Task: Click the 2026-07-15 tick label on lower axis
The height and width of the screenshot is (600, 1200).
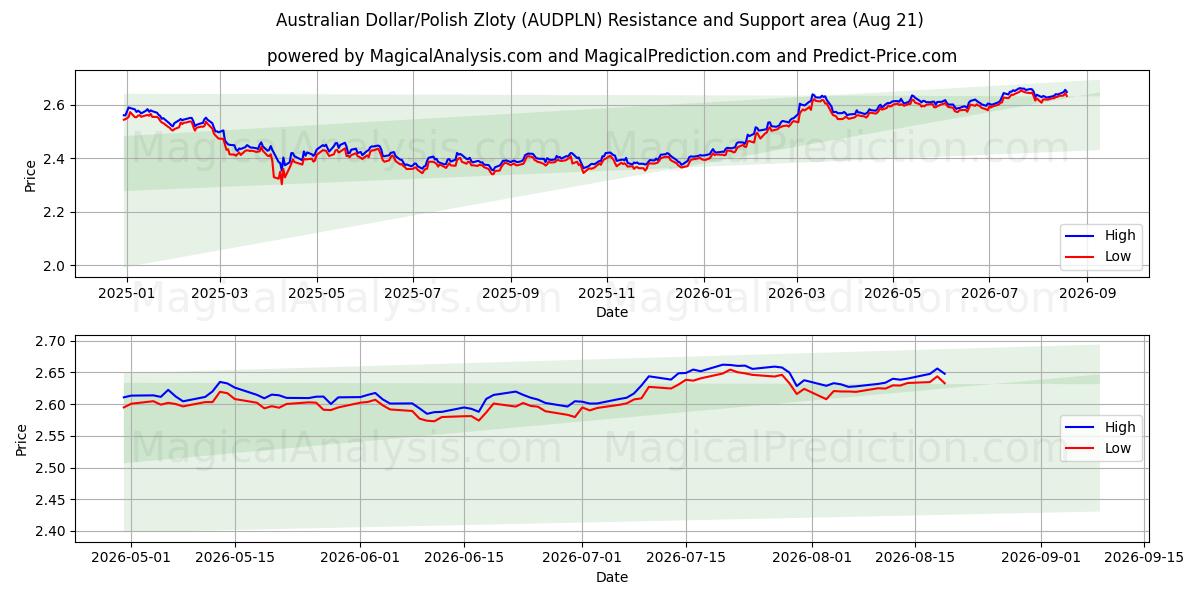Action: click(x=687, y=559)
